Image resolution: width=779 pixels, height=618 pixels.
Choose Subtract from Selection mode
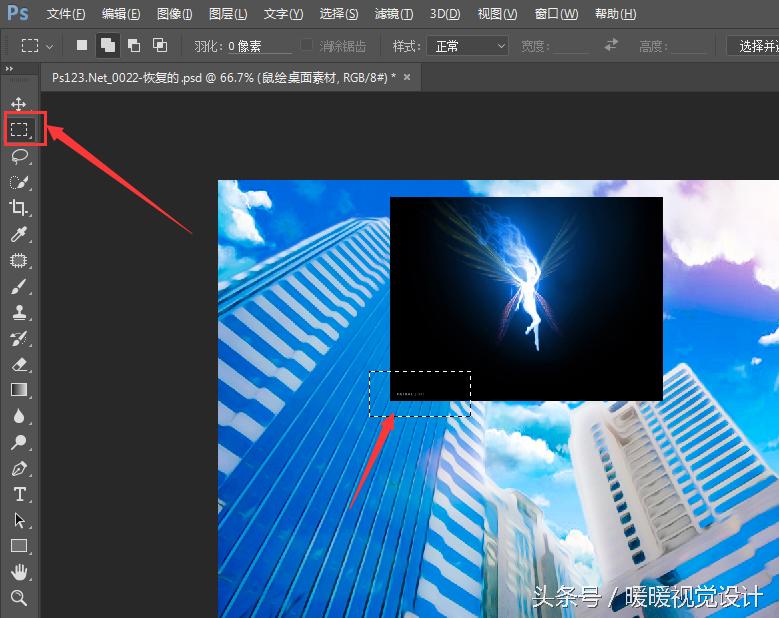tap(134, 46)
